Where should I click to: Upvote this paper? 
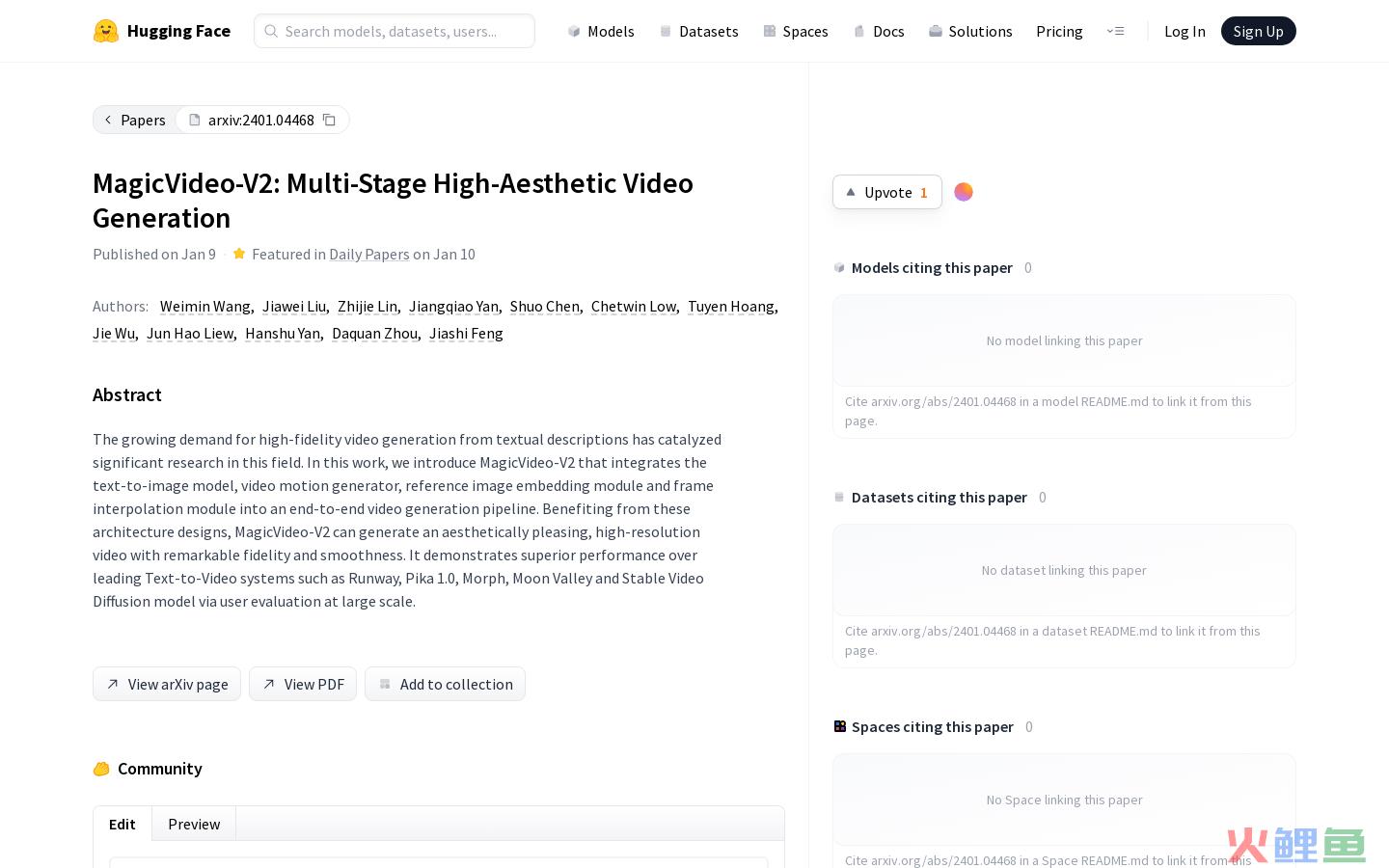[x=886, y=192]
